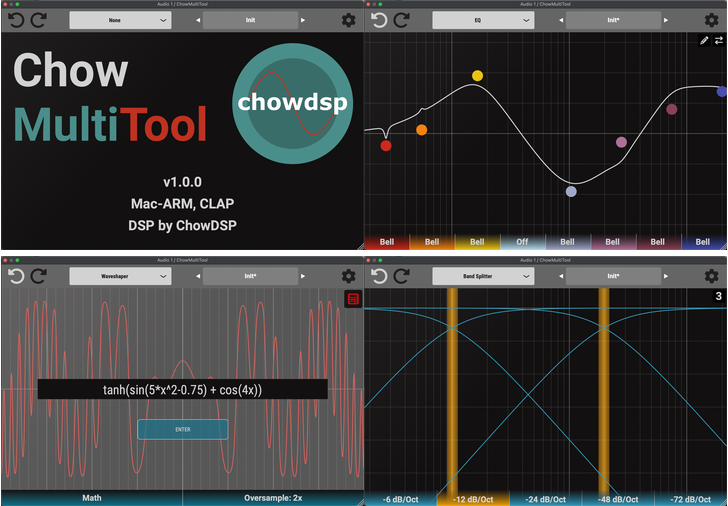Click the pink EQ band node
This screenshot has width=728, height=506.
point(621,143)
